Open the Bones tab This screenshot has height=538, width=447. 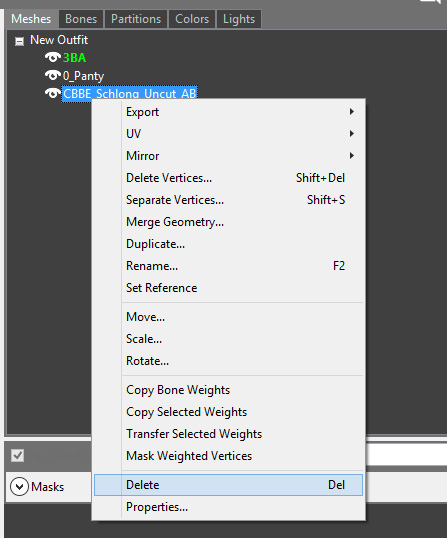(81, 19)
